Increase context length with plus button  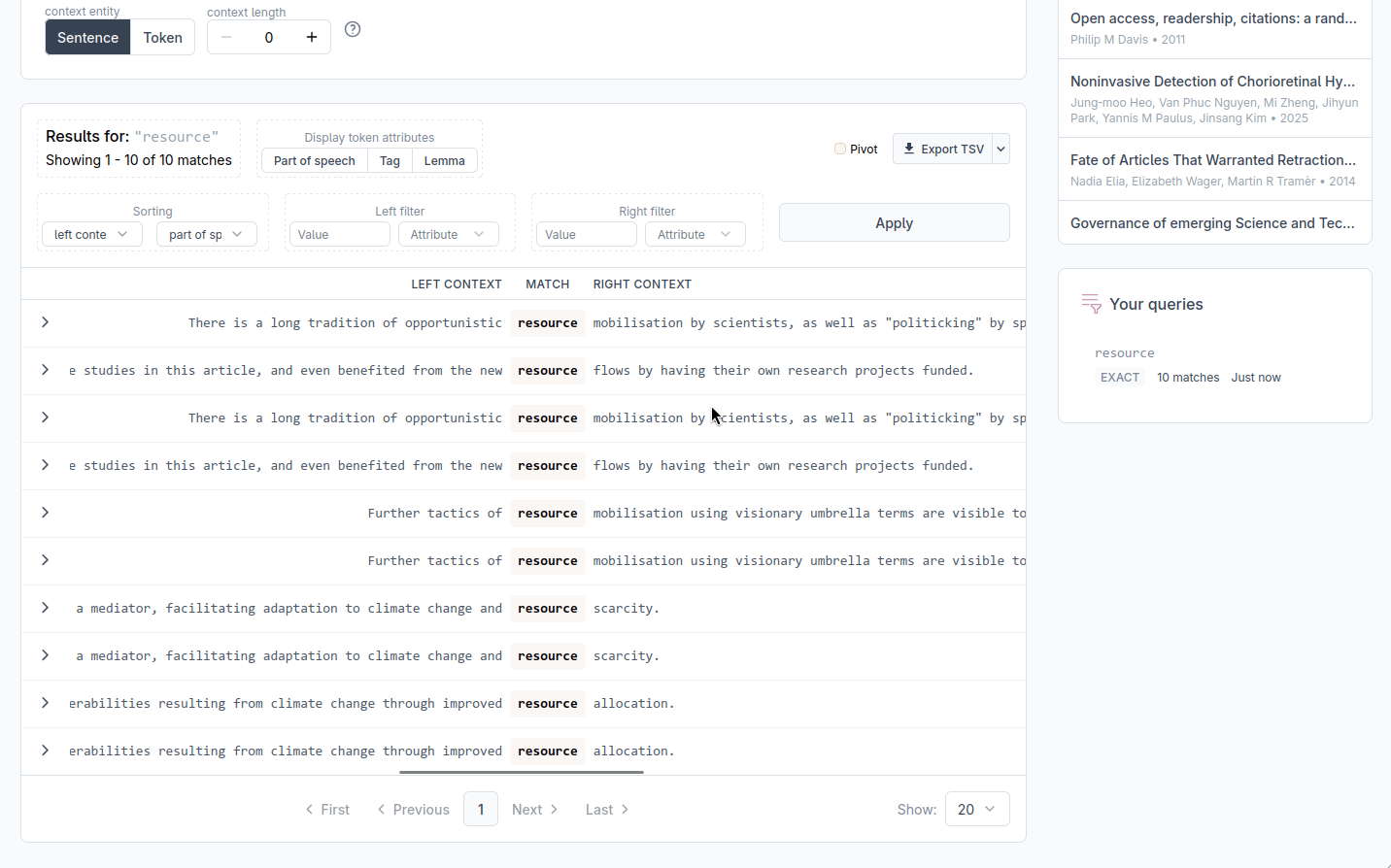pos(312,38)
